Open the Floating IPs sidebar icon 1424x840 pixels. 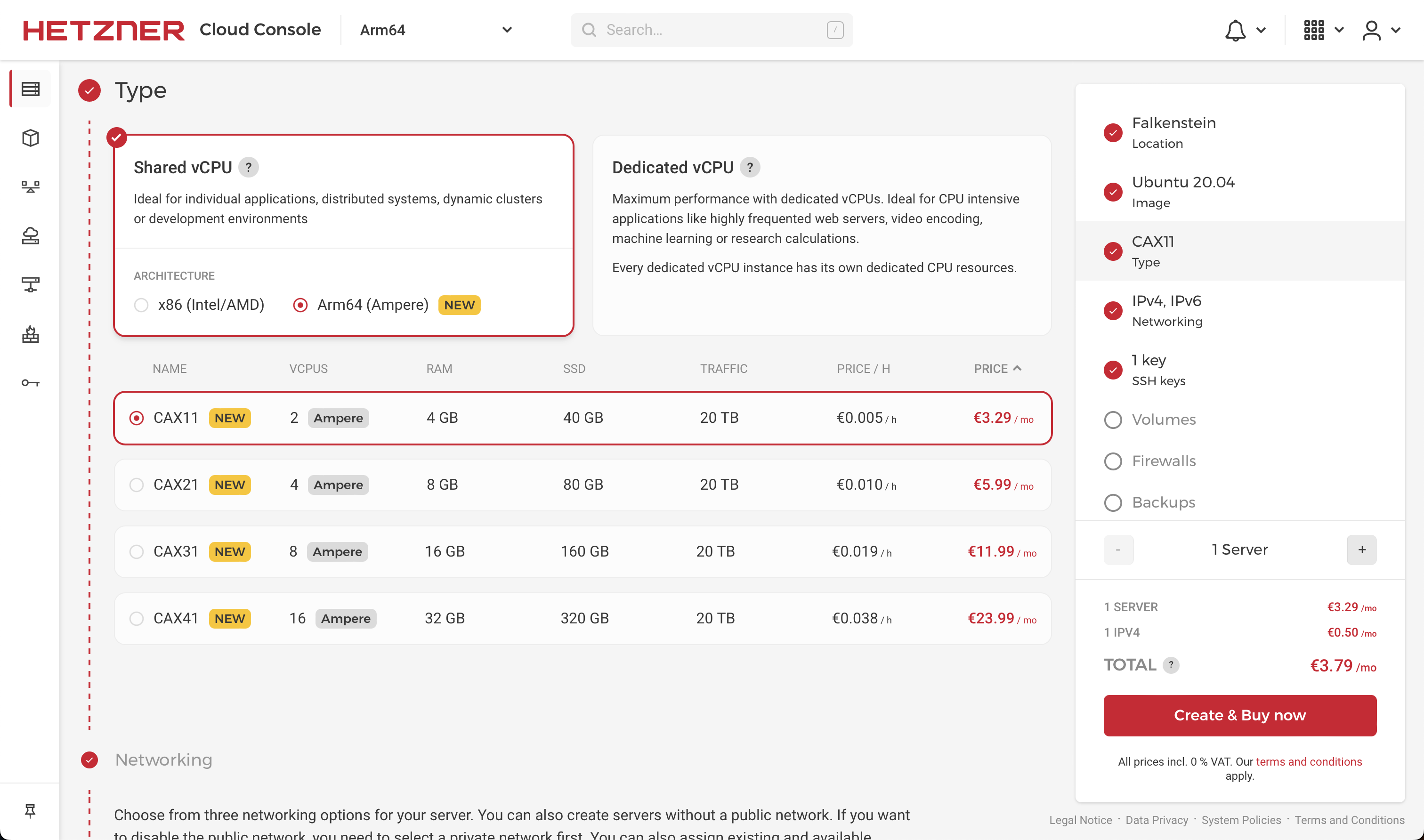pos(31,235)
